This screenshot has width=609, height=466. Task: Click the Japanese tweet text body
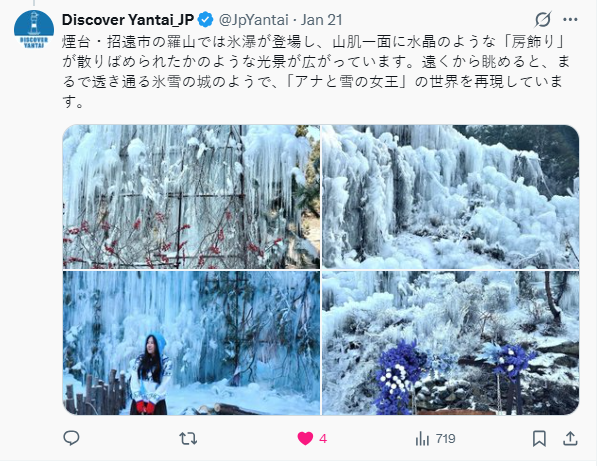click(315, 72)
